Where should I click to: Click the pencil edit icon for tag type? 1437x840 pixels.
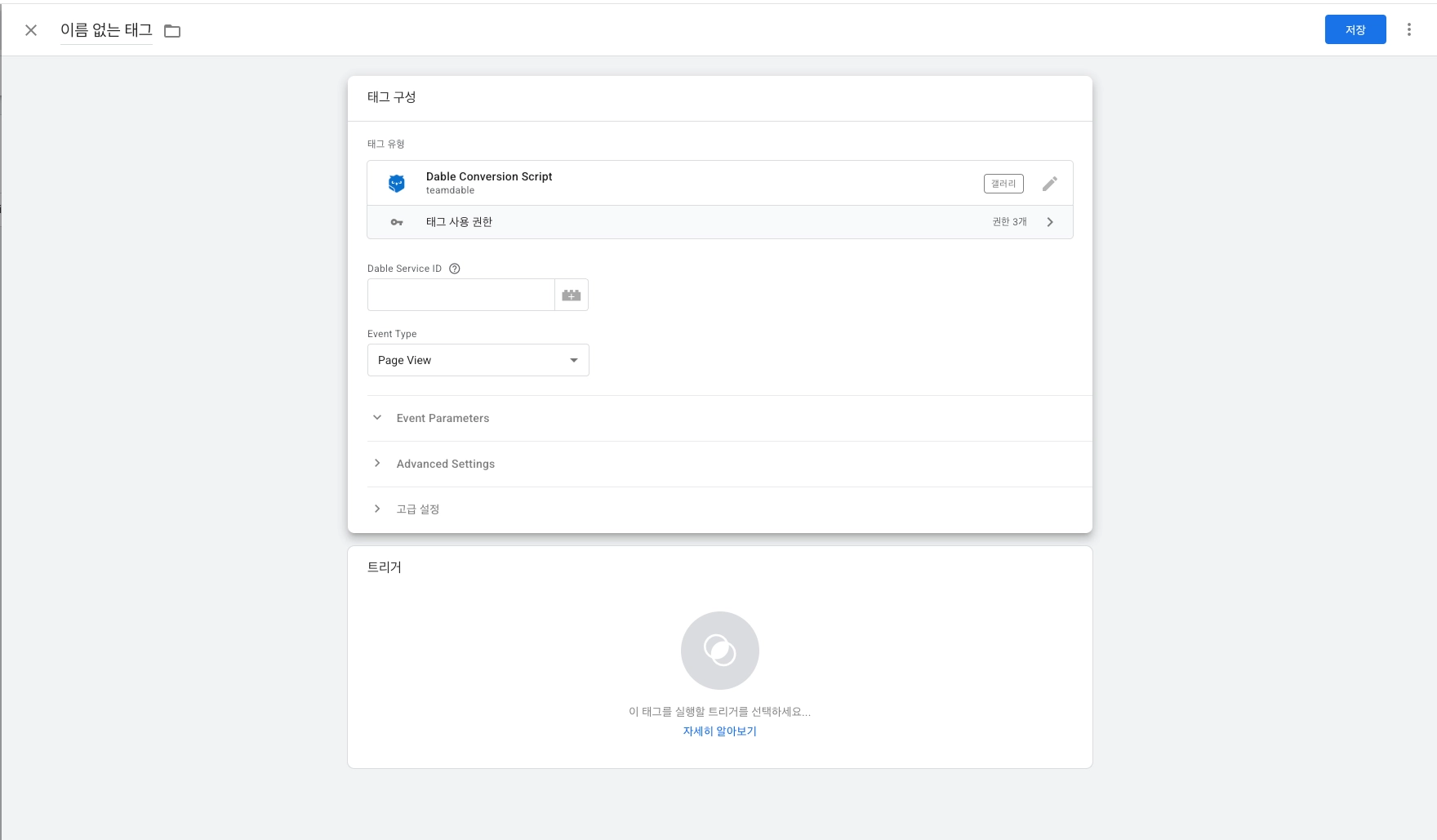click(x=1050, y=184)
